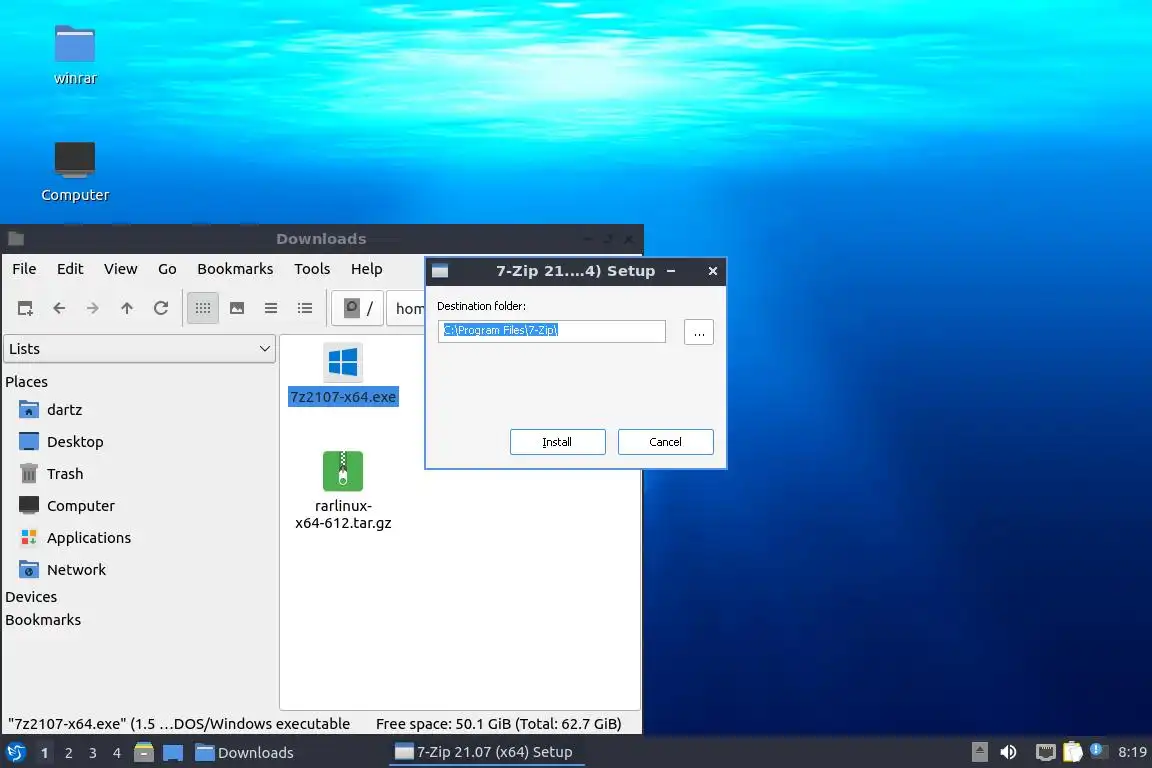Open the clipboard manager tray icon
Viewport: 1152px width, 768px height.
1073,752
